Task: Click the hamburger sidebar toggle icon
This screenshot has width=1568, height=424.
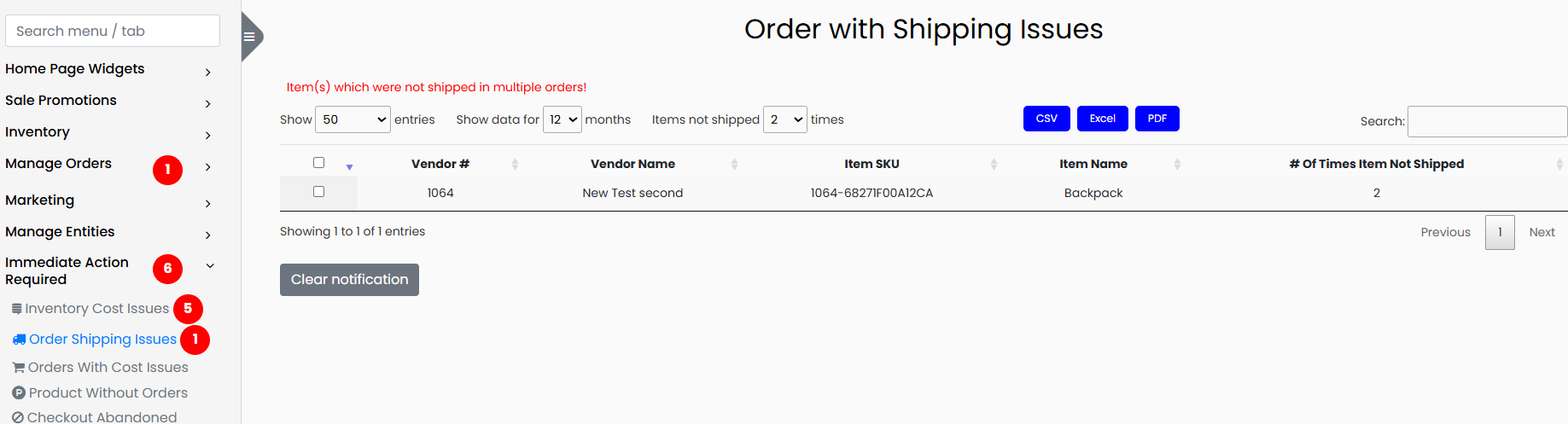Action: click(249, 37)
